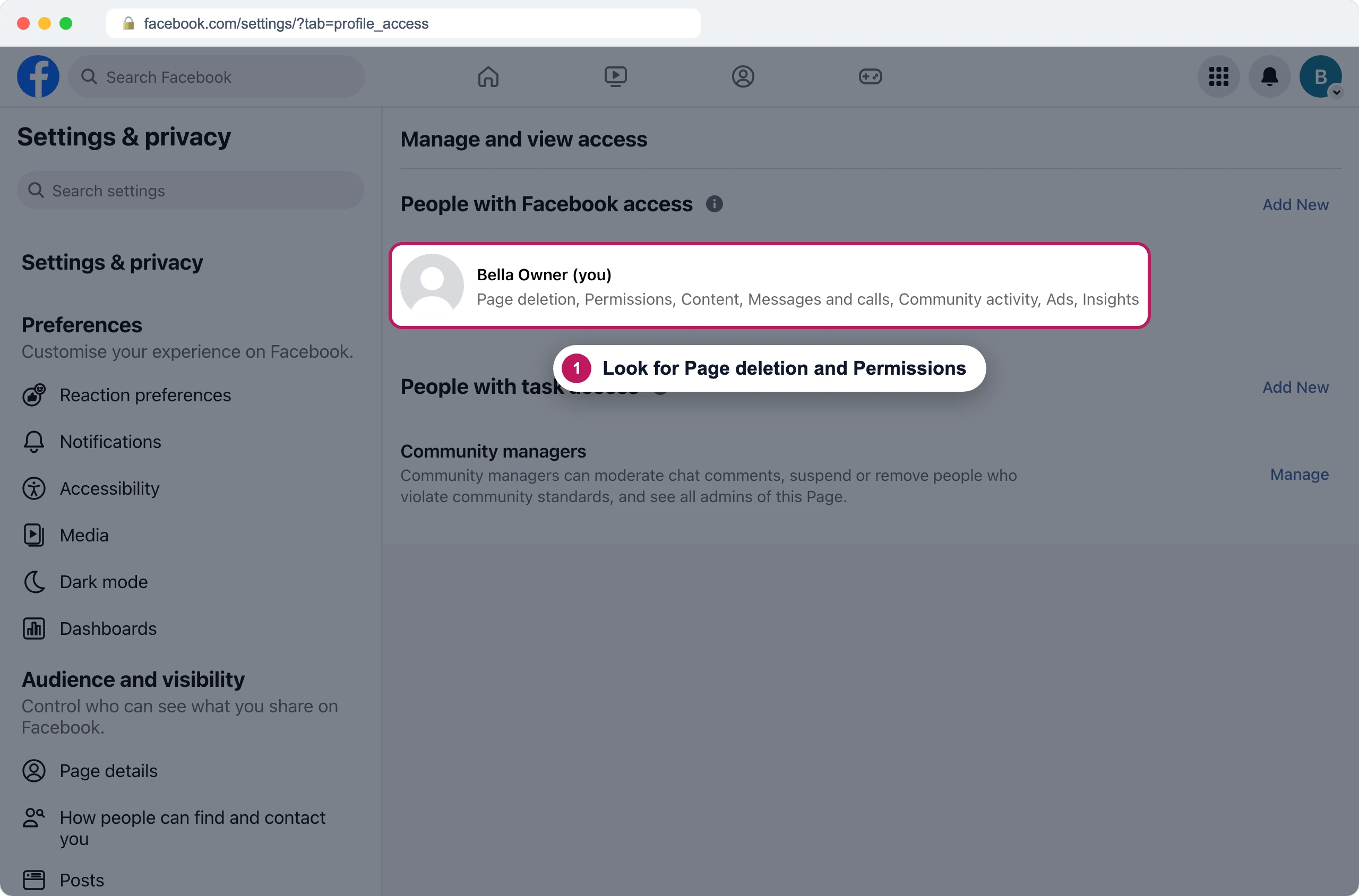The image size is (1359, 896).
Task: Click the address bar padlock icon
Action: pyautogui.click(x=128, y=23)
